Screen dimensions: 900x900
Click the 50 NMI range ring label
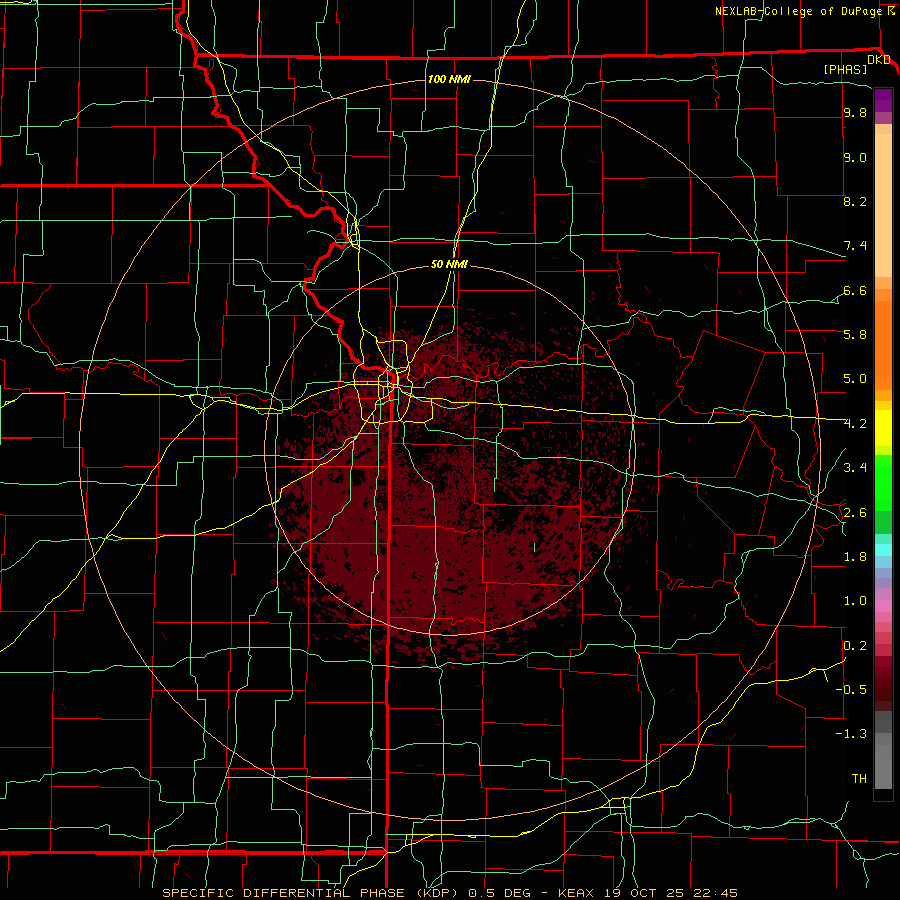coord(449,264)
